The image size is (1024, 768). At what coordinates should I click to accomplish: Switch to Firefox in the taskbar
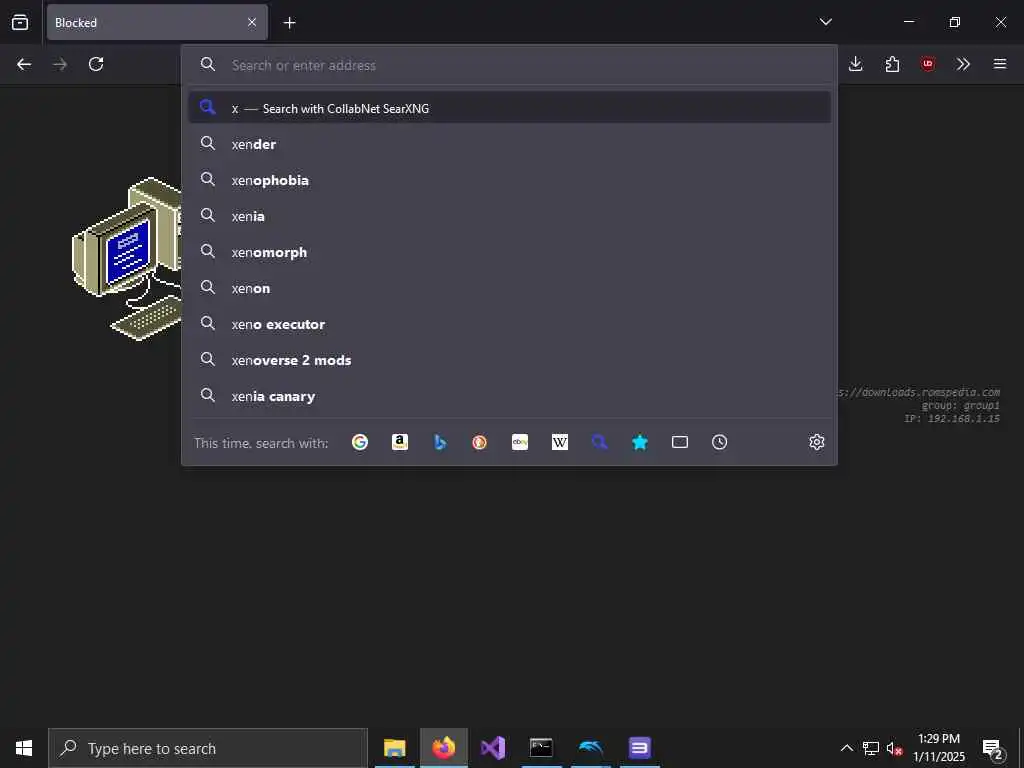[443, 748]
